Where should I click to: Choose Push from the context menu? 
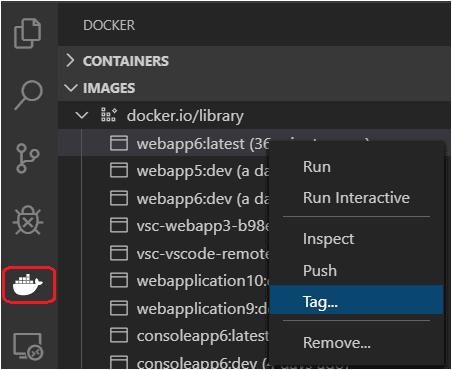[x=320, y=270]
